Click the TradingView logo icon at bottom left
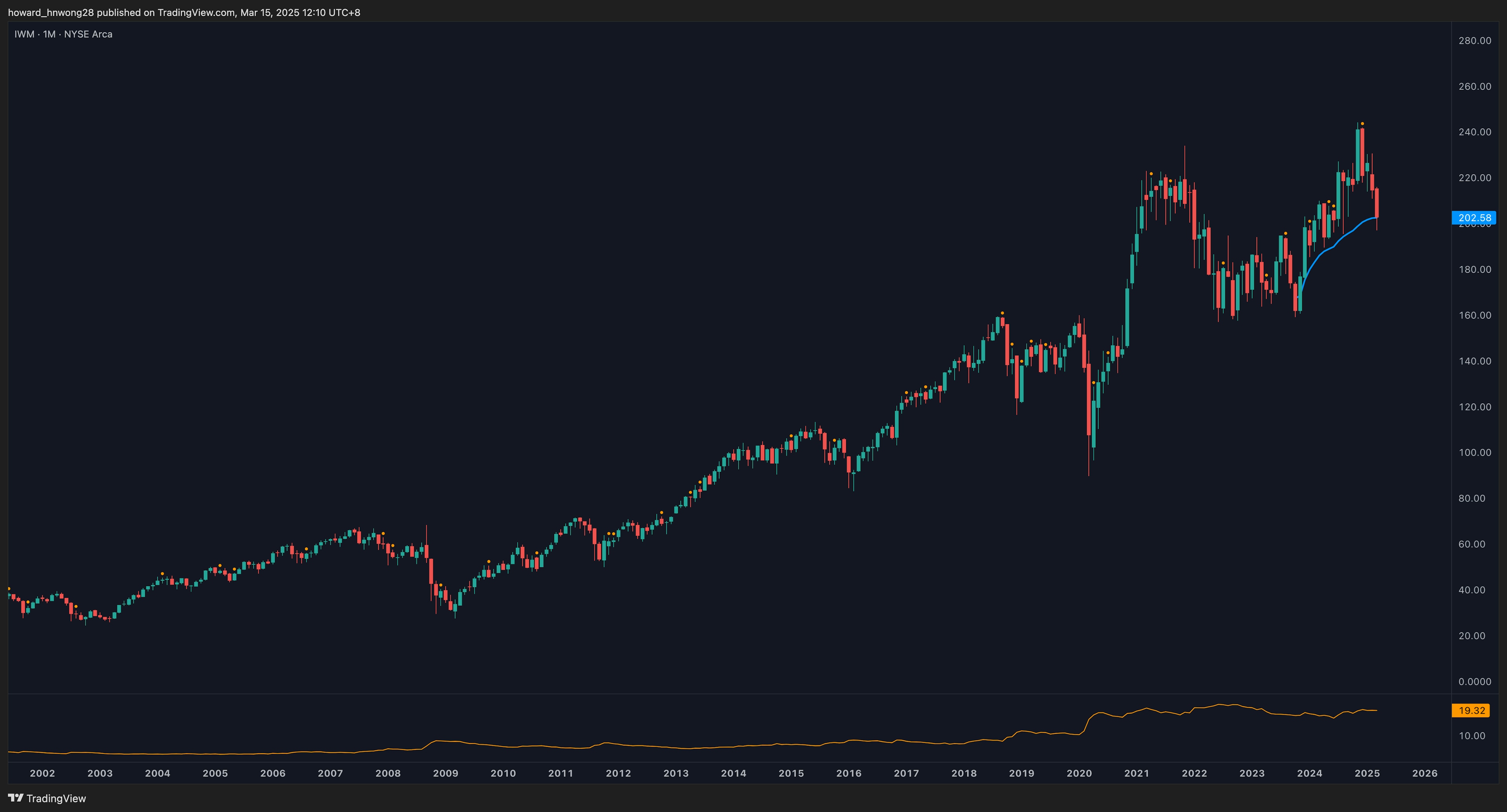The image size is (1507, 812). coord(16,798)
